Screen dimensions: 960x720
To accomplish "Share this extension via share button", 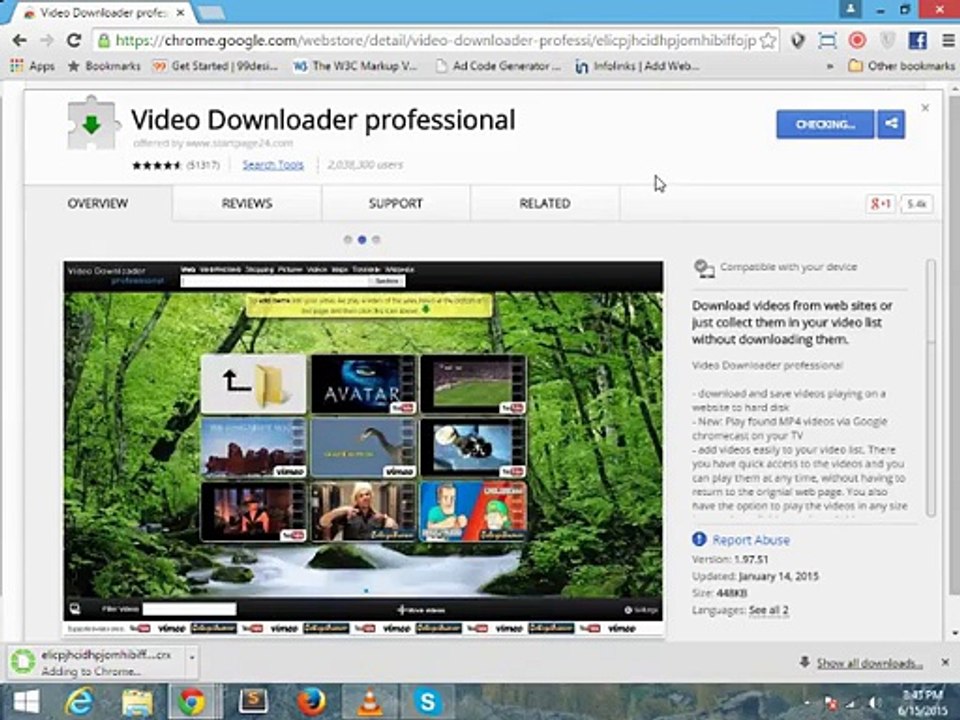I will click(x=891, y=124).
